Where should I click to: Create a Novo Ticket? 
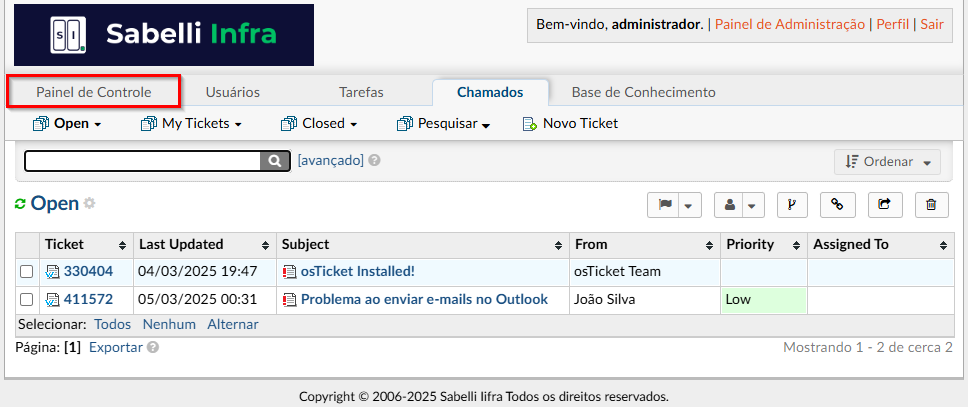click(570, 124)
